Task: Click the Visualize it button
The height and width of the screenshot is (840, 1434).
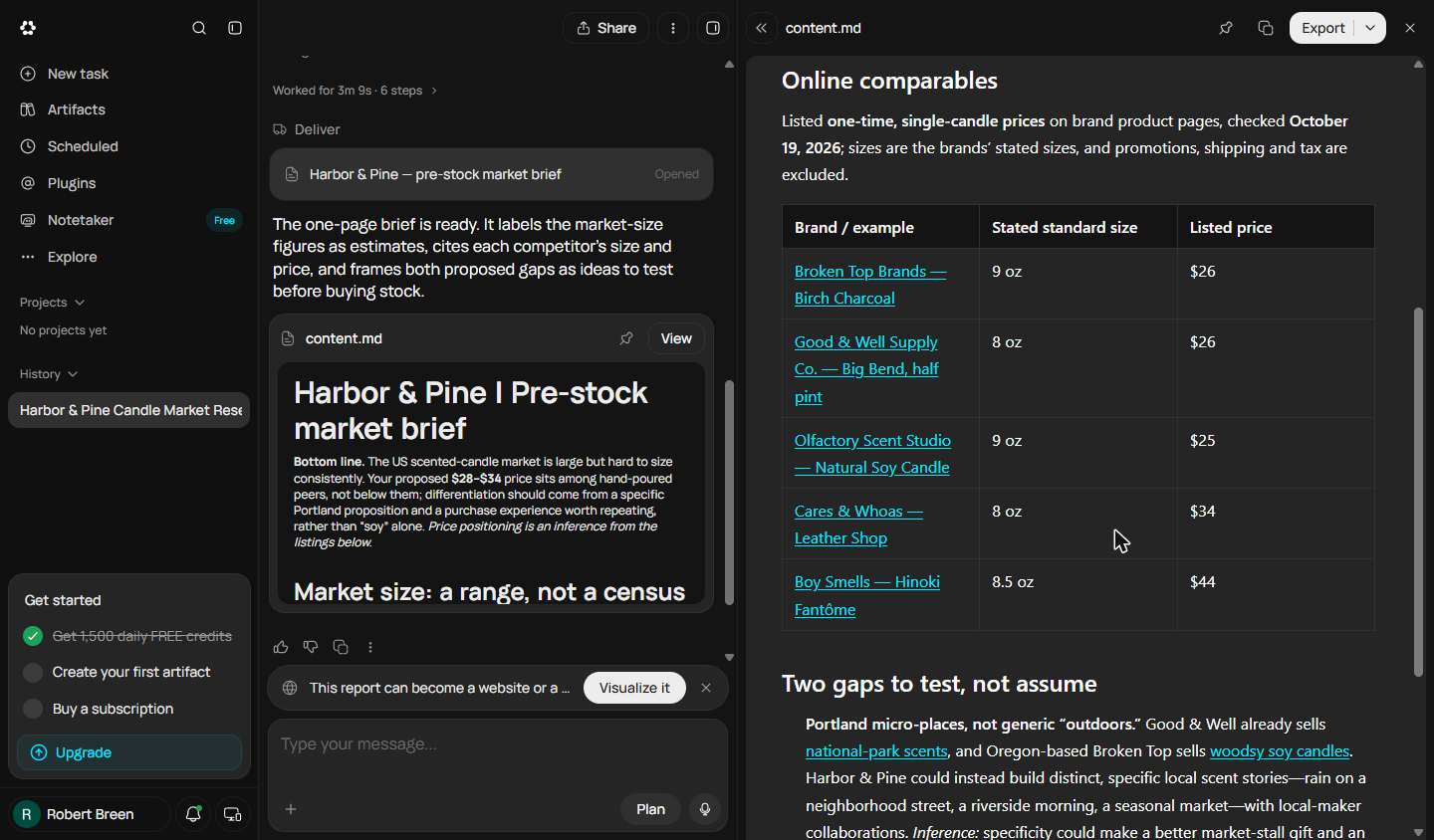Action: (x=634, y=688)
